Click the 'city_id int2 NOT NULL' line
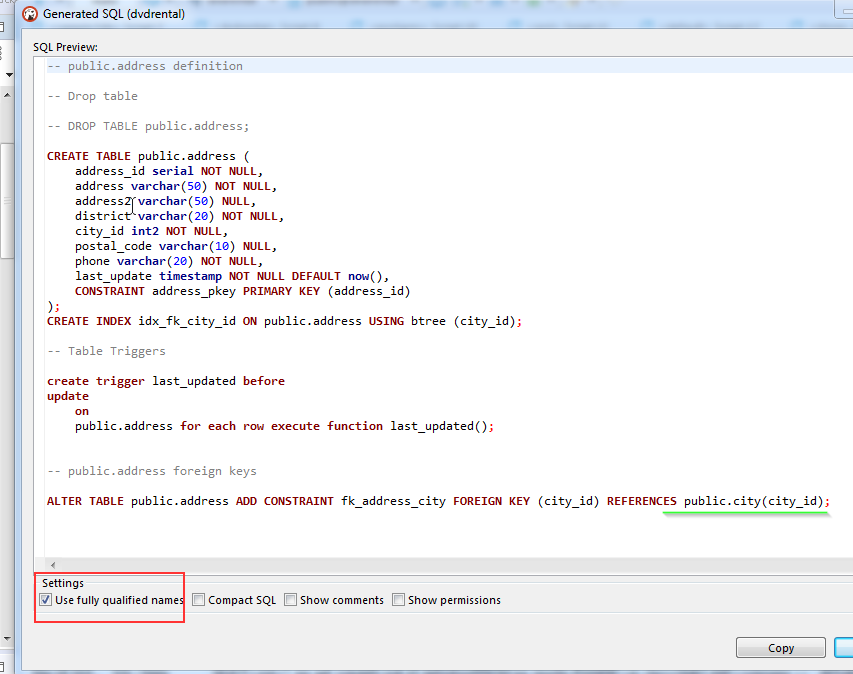The width and height of the screenshot is (853, 674). pos(152,231)
